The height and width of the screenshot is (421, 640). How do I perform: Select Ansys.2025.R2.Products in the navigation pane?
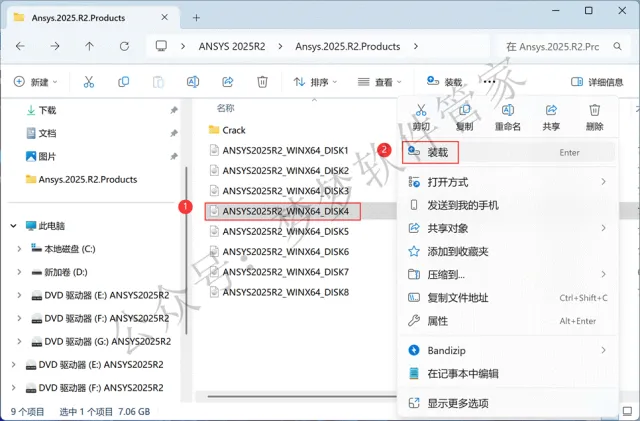88,179
